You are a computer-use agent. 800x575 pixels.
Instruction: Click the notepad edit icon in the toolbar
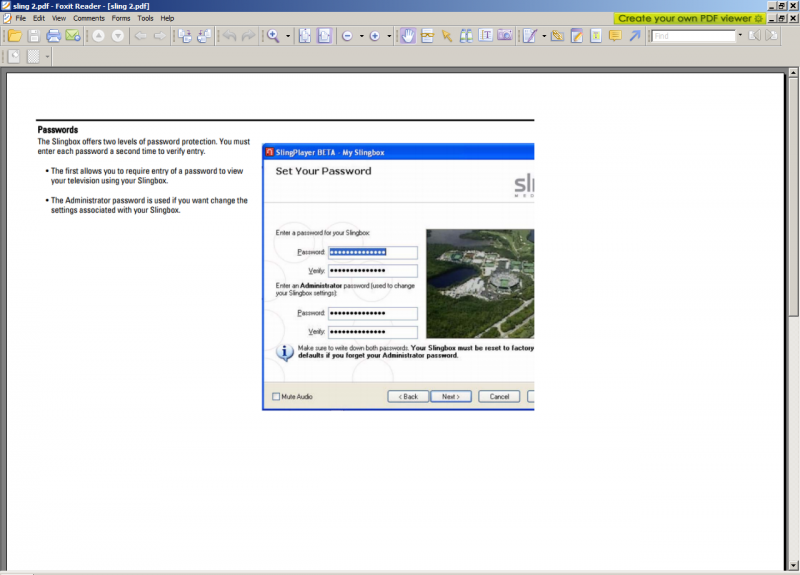coord(577,36)
